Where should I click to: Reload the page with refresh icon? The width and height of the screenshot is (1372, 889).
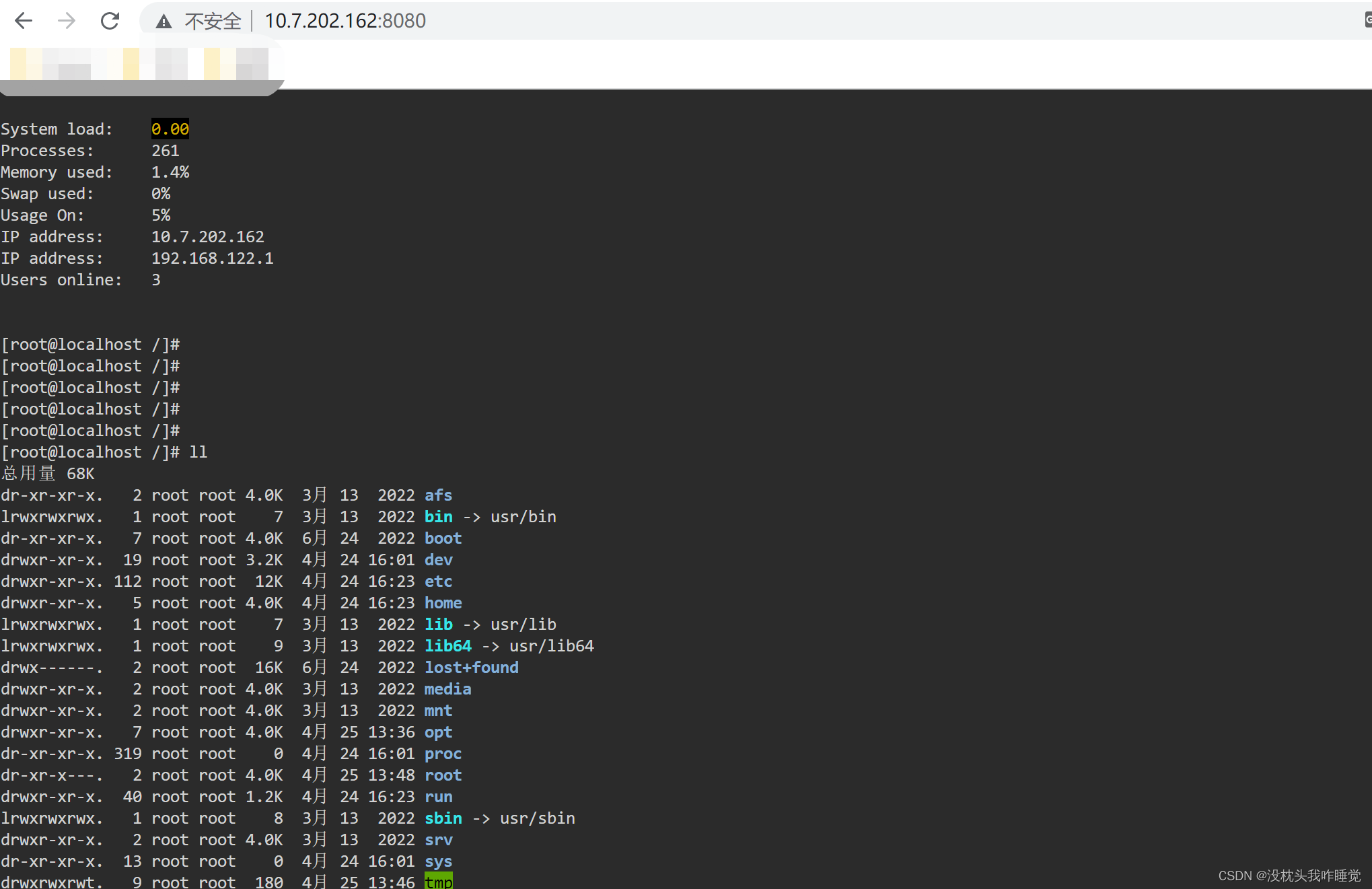pos(110,21)
